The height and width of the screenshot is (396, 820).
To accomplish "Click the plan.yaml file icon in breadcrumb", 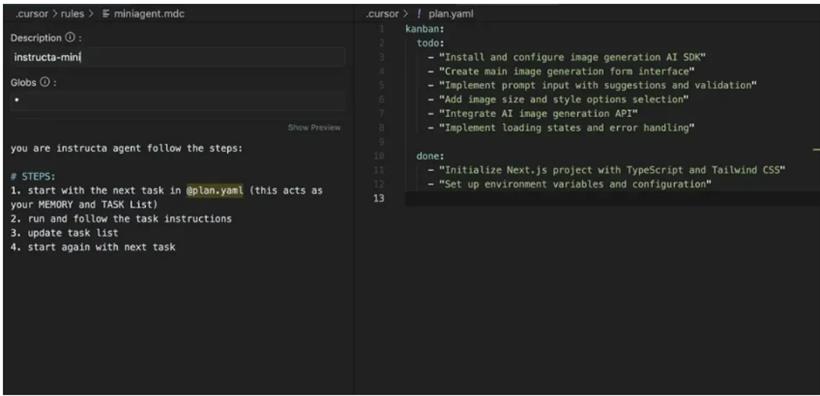I will coord(419,14).
